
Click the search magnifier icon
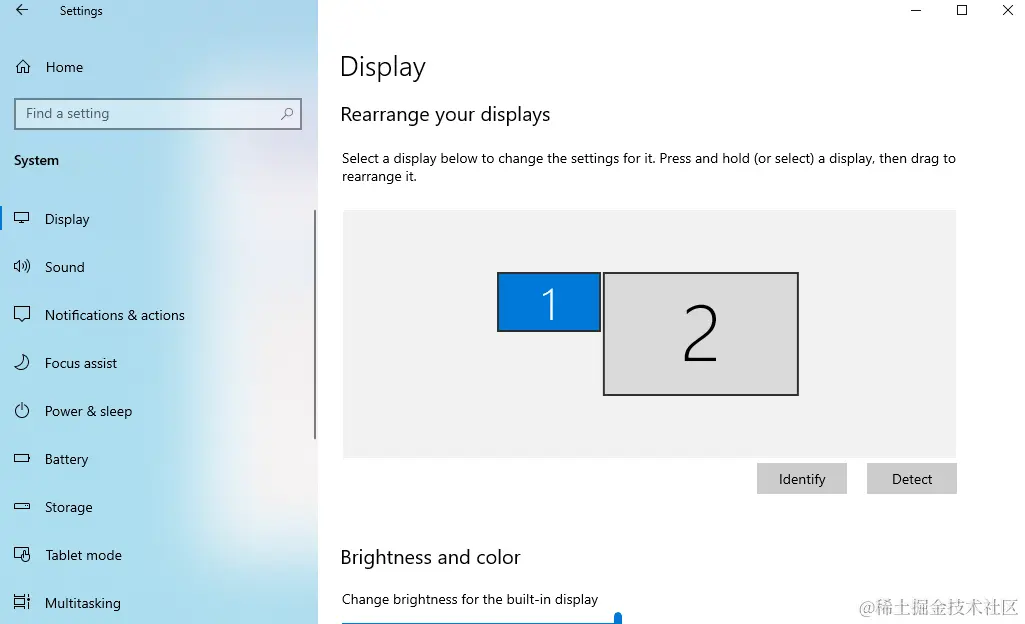287,114
